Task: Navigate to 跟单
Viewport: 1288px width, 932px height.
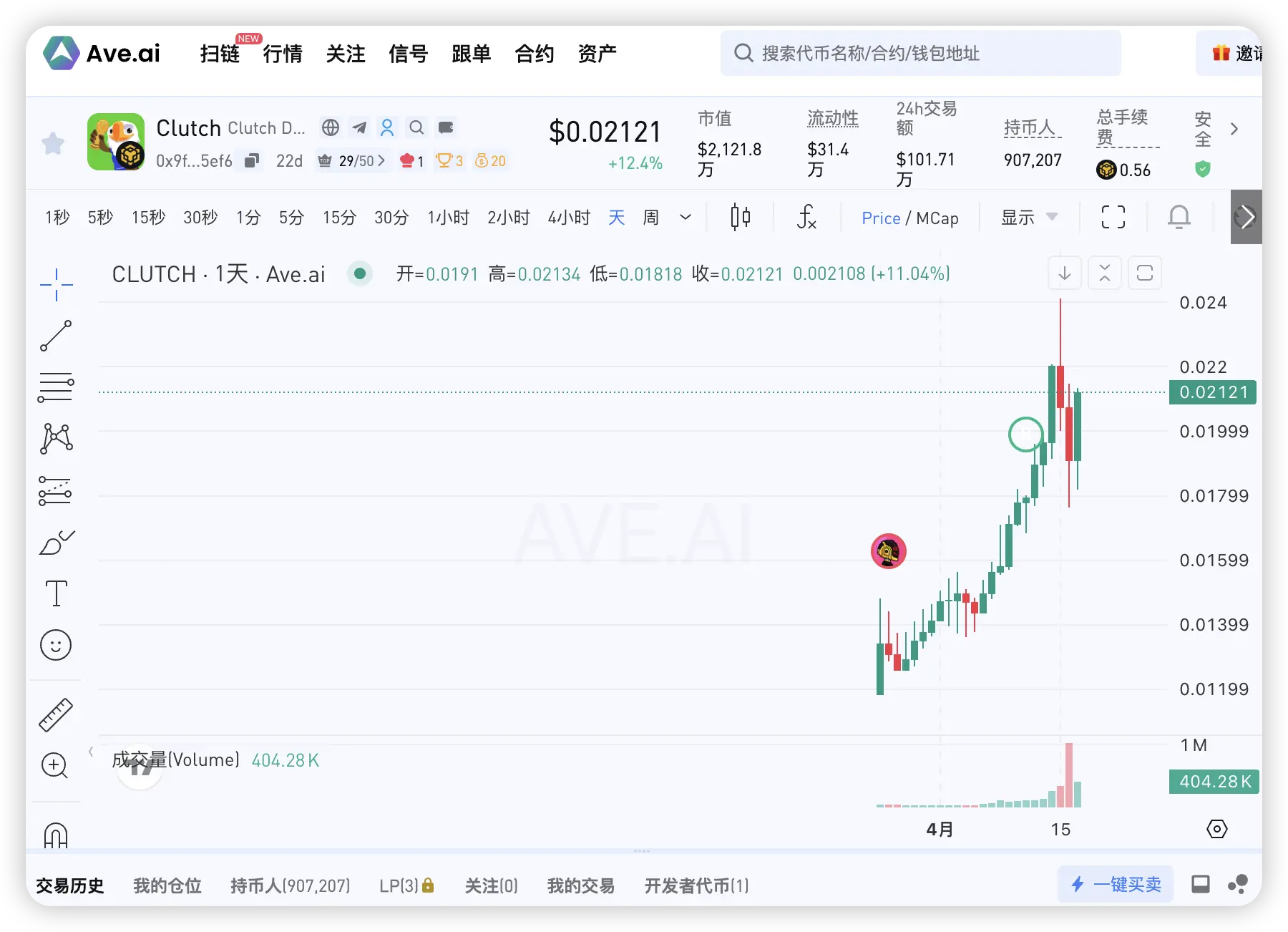Action: (x=472, y=54)
